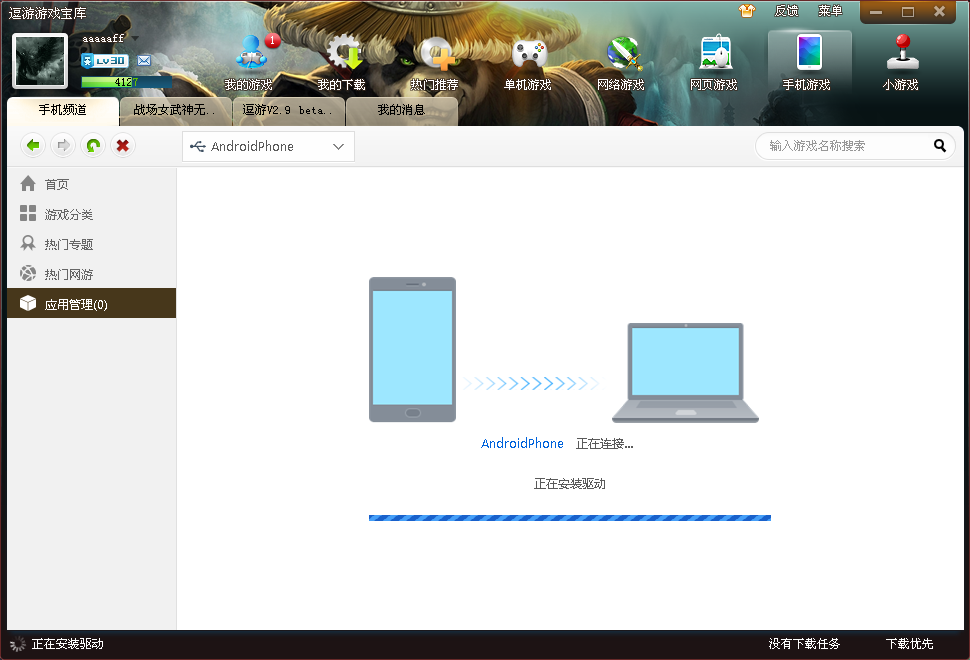Image resolution: width=970 pixels, height=660 pixels.
Task: Click the red notification badge on 我的游戏
Action: click(x=273, y=41)
